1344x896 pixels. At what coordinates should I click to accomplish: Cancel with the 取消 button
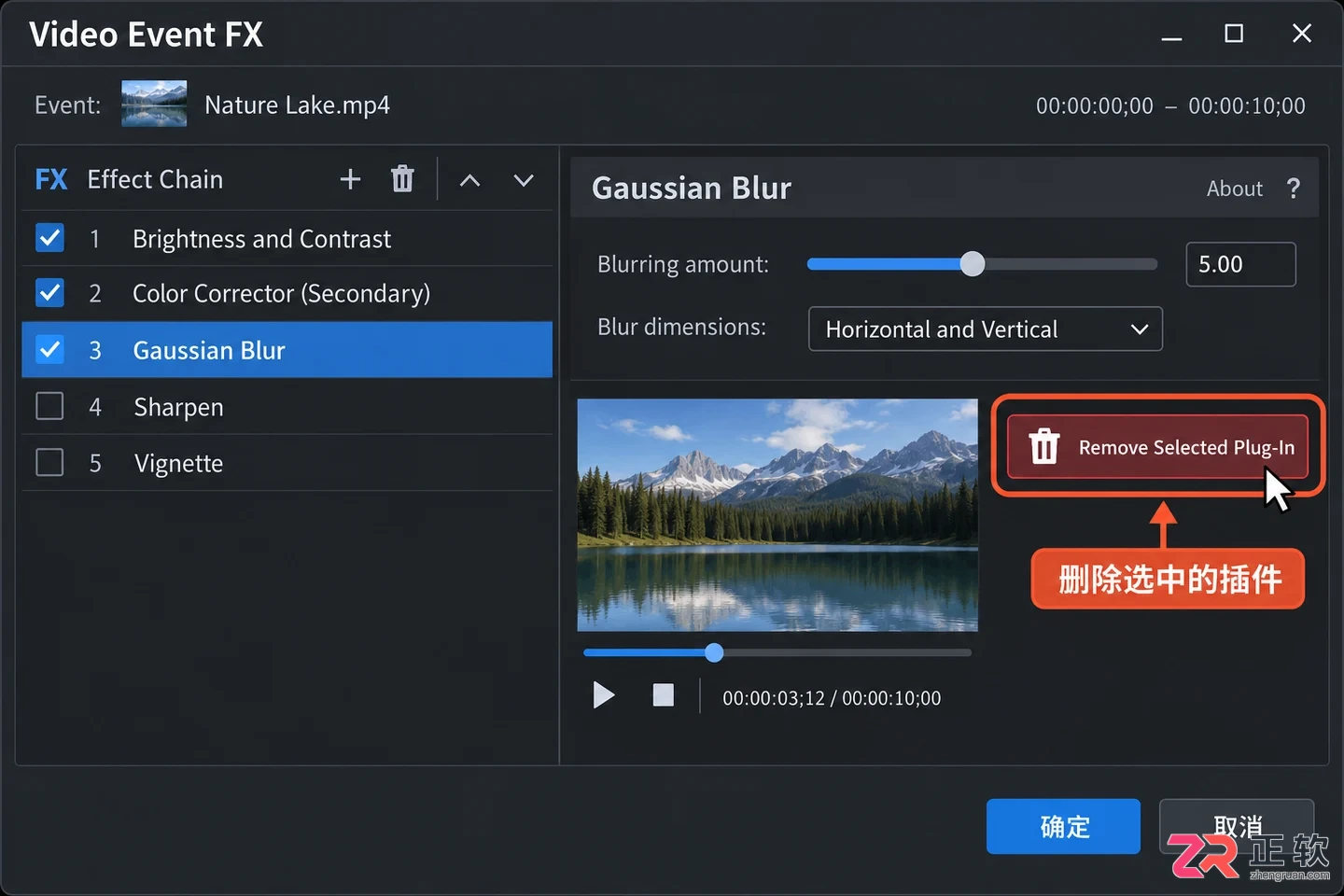(x=1237, y=826)
